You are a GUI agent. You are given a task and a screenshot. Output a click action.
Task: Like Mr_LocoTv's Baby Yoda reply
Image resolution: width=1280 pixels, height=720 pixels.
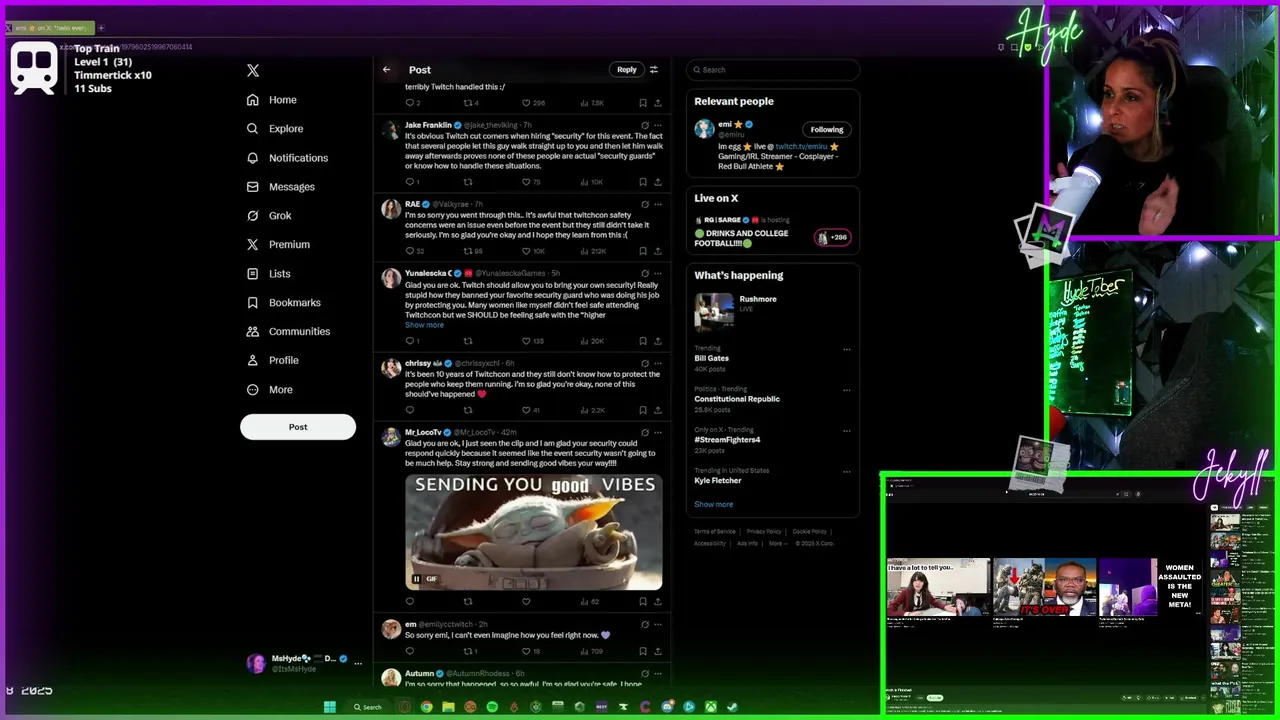[526, 601]
